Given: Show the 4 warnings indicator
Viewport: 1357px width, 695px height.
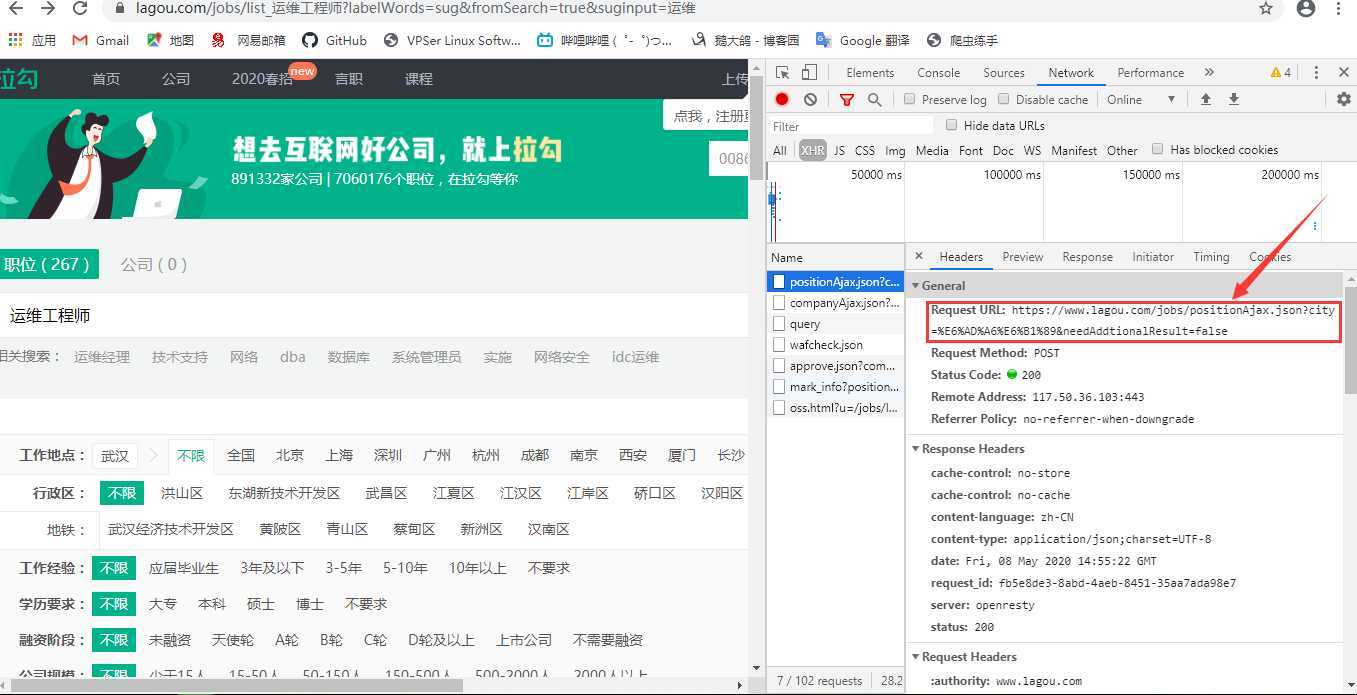Looking at the screenshot, I should pyautogui.click(x=1281, y=73).
